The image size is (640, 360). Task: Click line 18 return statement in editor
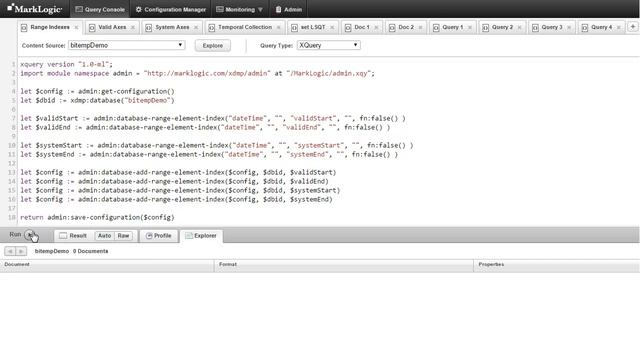pos(97,217)
